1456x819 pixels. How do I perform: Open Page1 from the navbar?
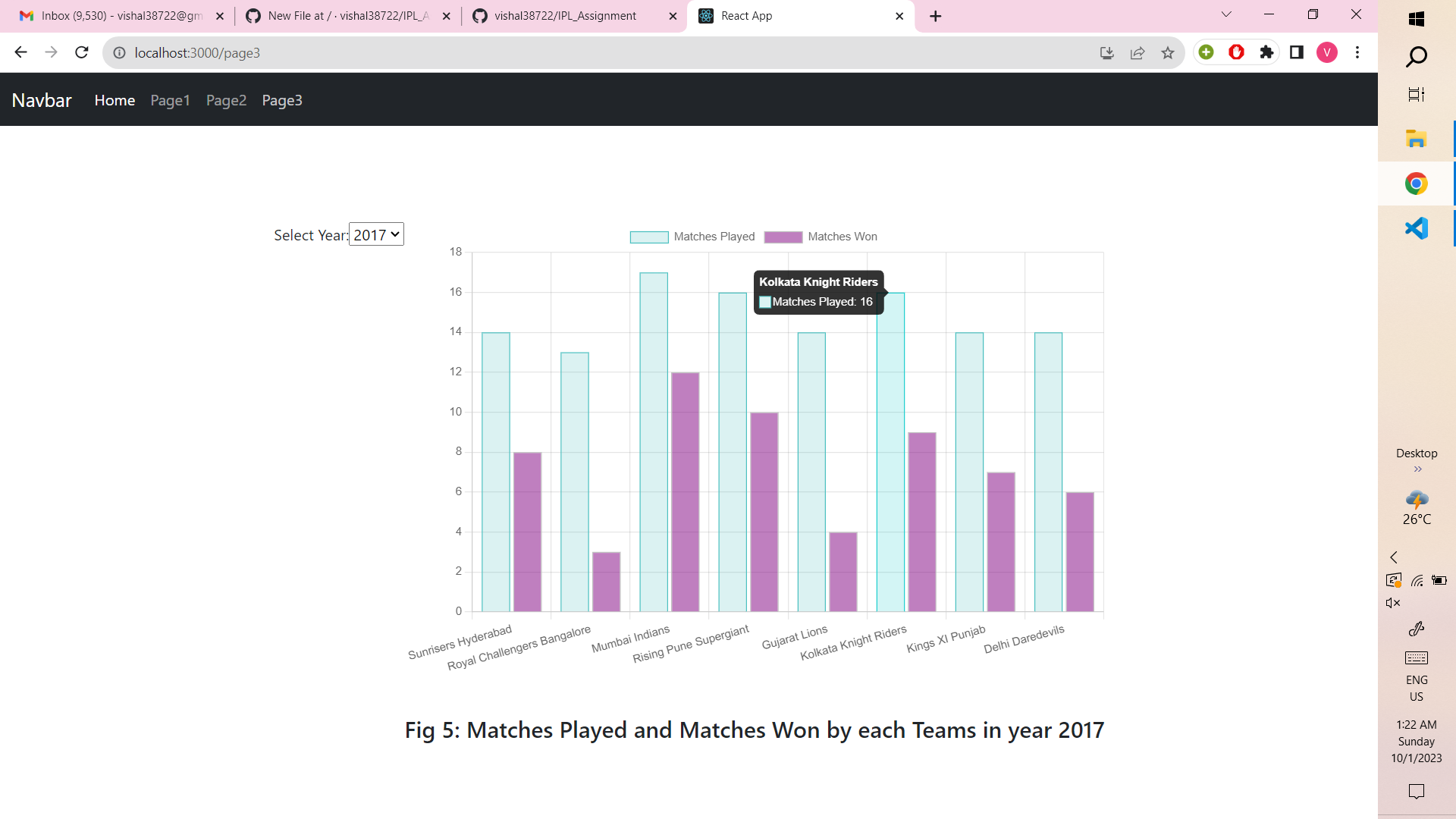pos(170,100)
